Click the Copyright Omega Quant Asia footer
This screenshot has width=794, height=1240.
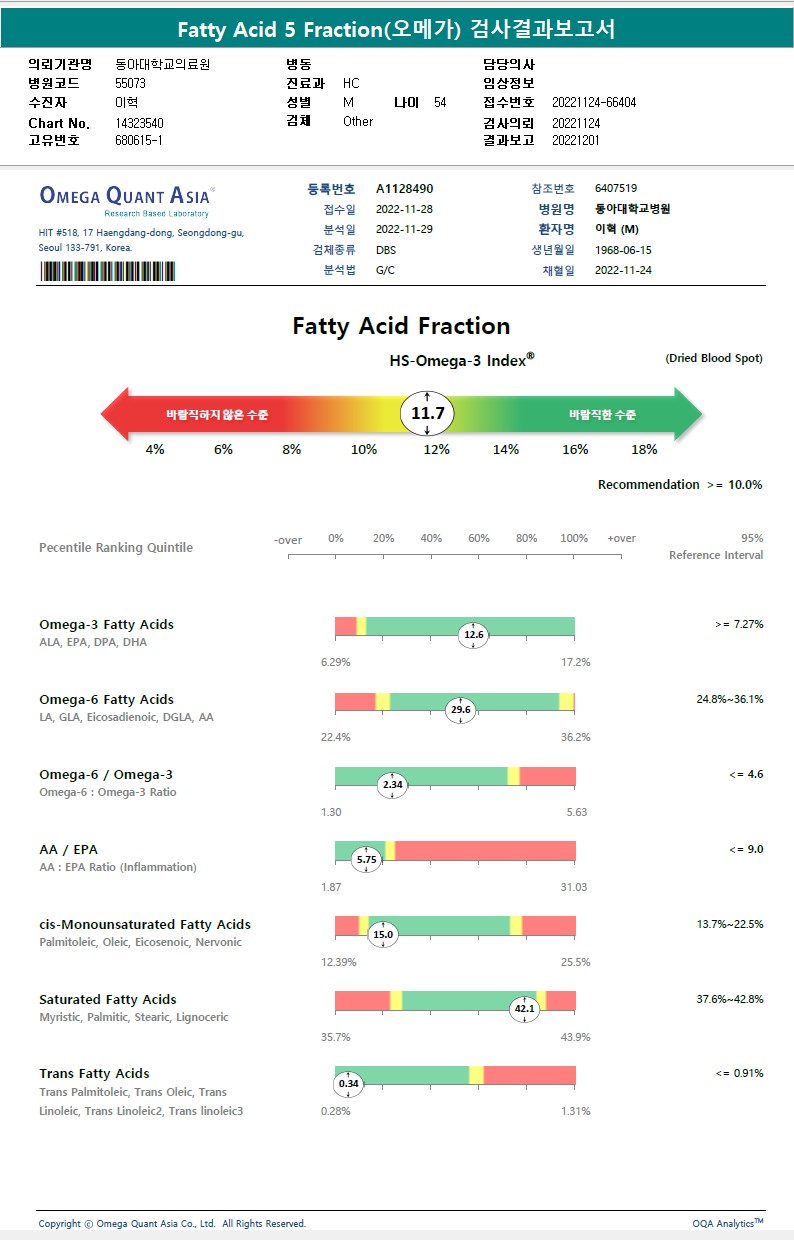[x=172, y=1223]
